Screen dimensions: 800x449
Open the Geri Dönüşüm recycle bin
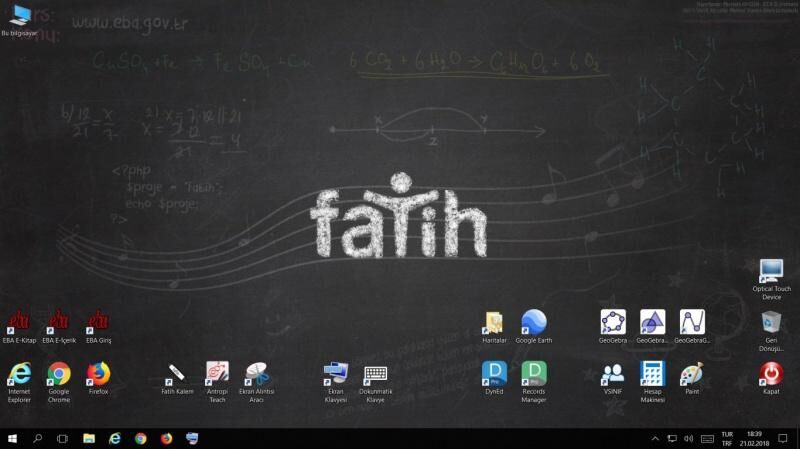pos(771,332)
